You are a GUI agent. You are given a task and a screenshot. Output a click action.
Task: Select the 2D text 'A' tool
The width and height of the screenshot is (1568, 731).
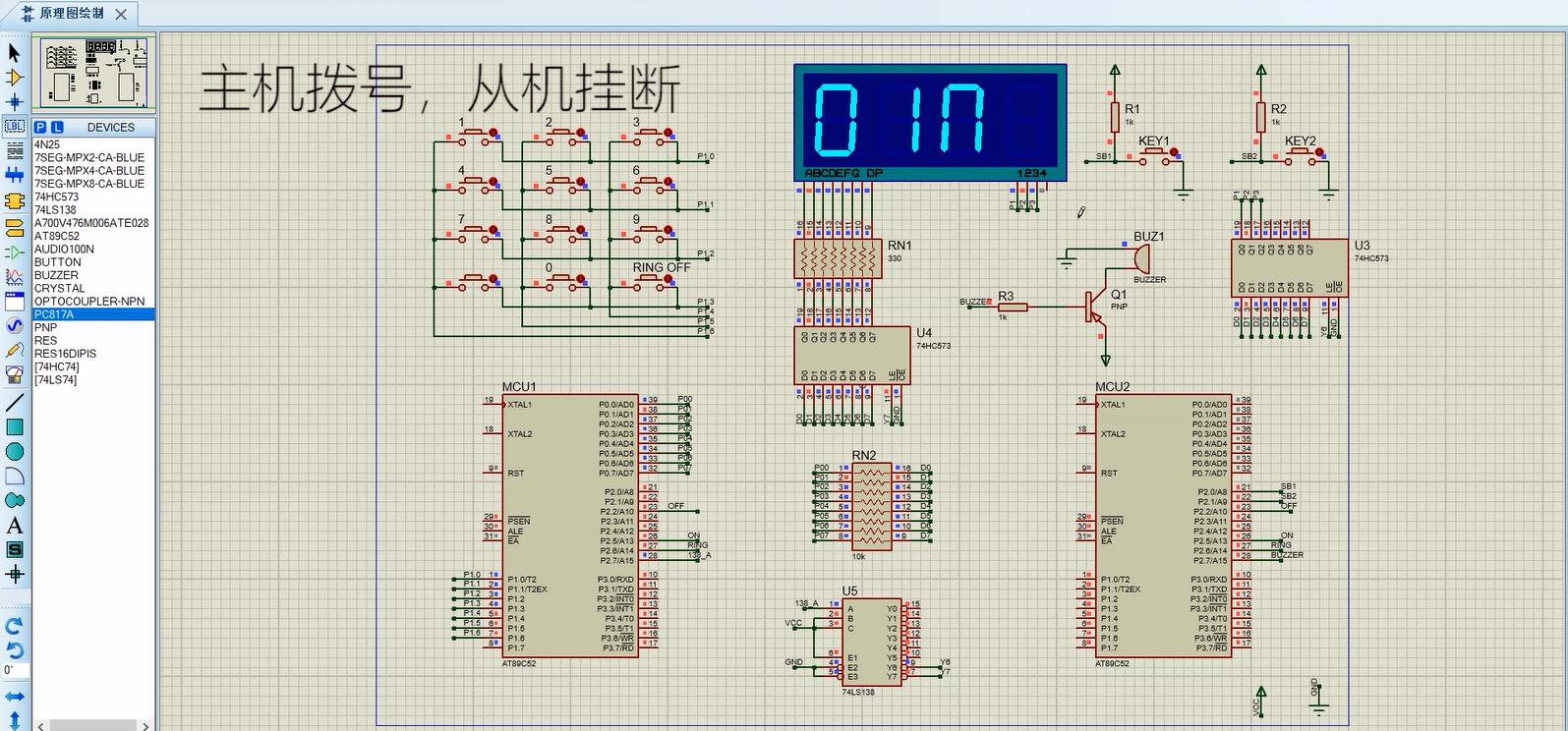coord(14,526)
